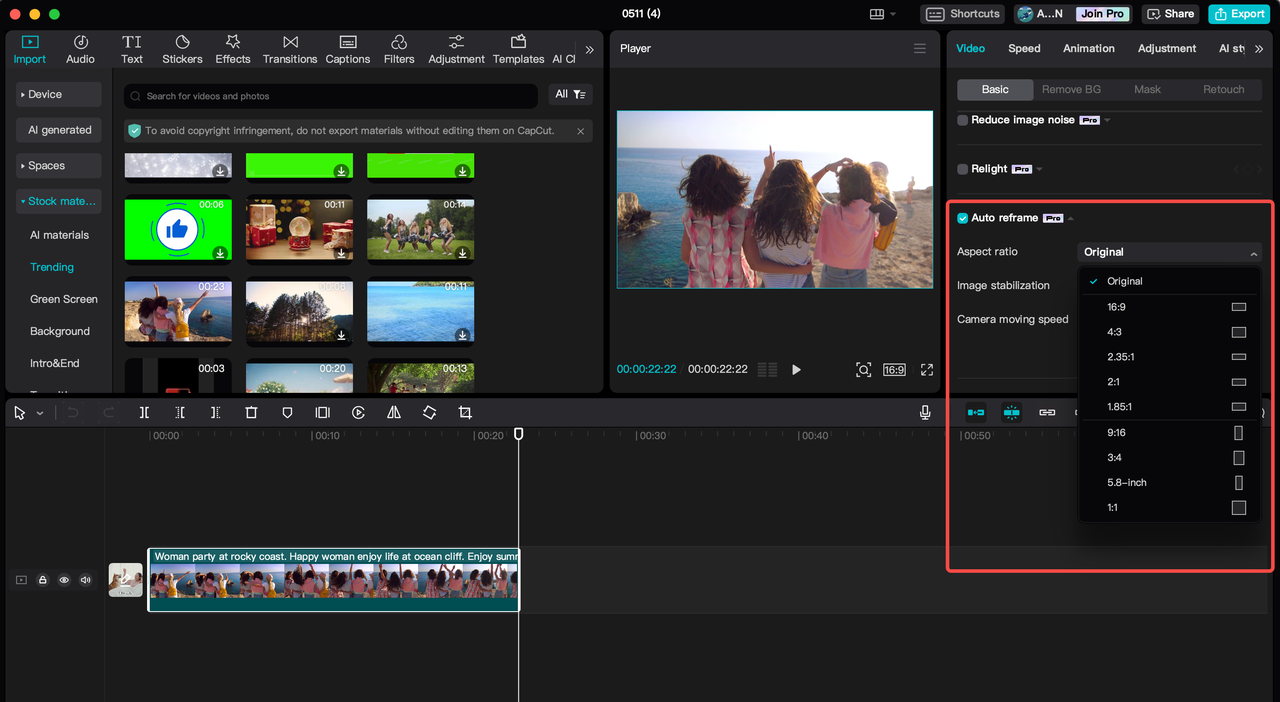Expand the Spaces section
Viewport: 1280px width, 702px height.
pos(58,166)
